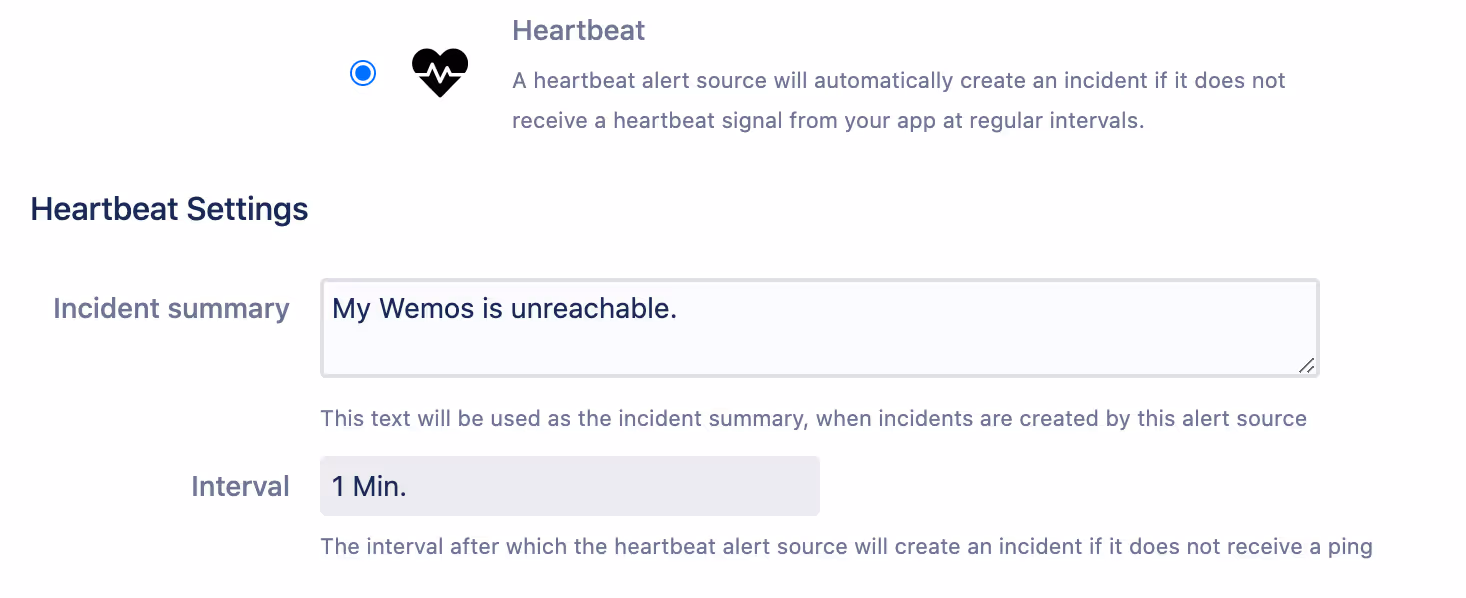Click the Interval field label
Screen dimensions: 1466x598
pos(240,486)
